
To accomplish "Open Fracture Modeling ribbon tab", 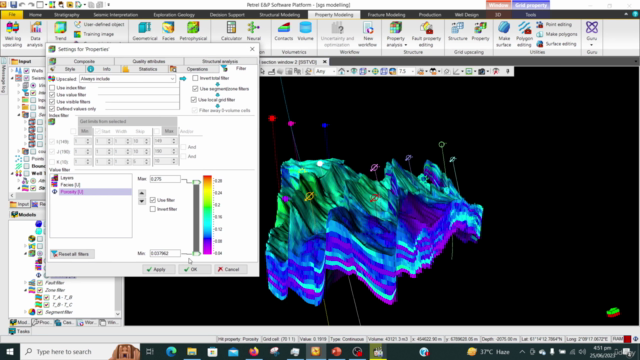I will coord(386,15).
